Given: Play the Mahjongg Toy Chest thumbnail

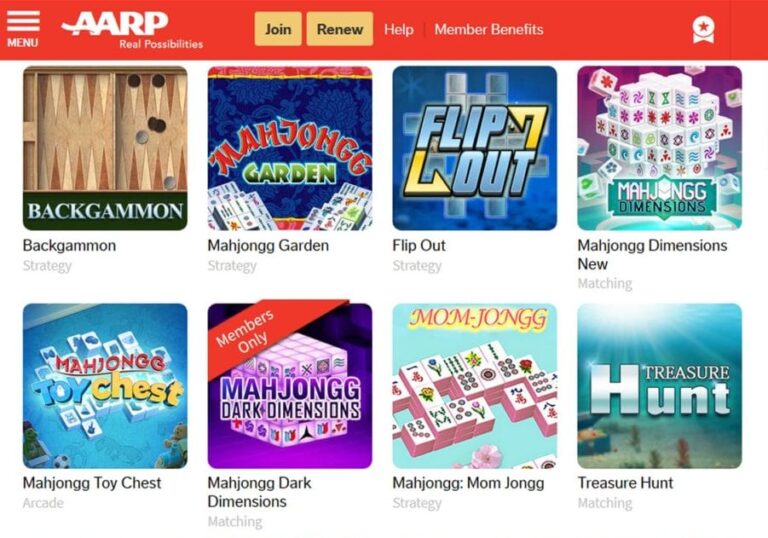Looking at the screenshot, I should click(x=105, y=386).
